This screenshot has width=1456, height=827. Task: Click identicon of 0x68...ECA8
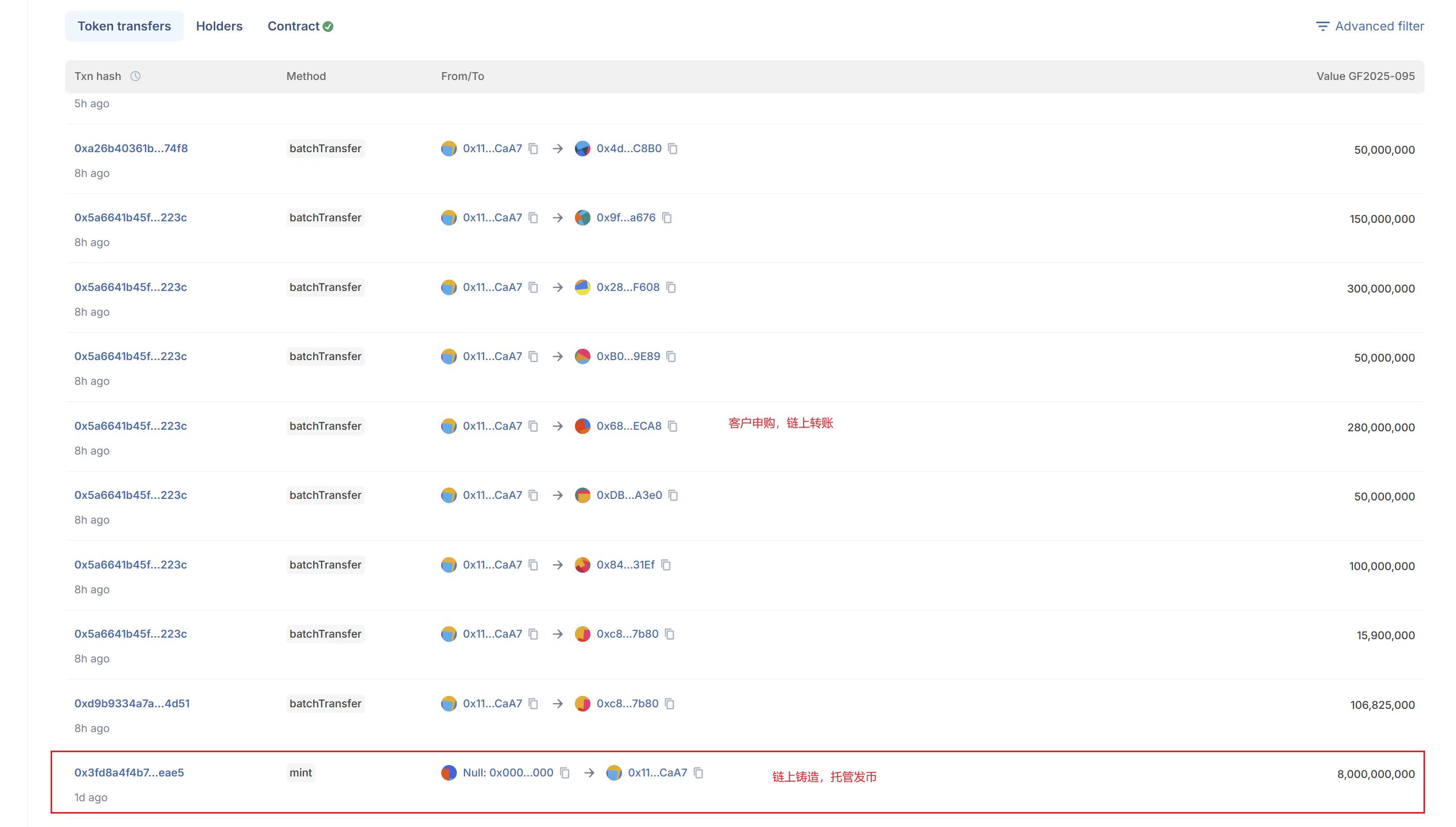582,426
